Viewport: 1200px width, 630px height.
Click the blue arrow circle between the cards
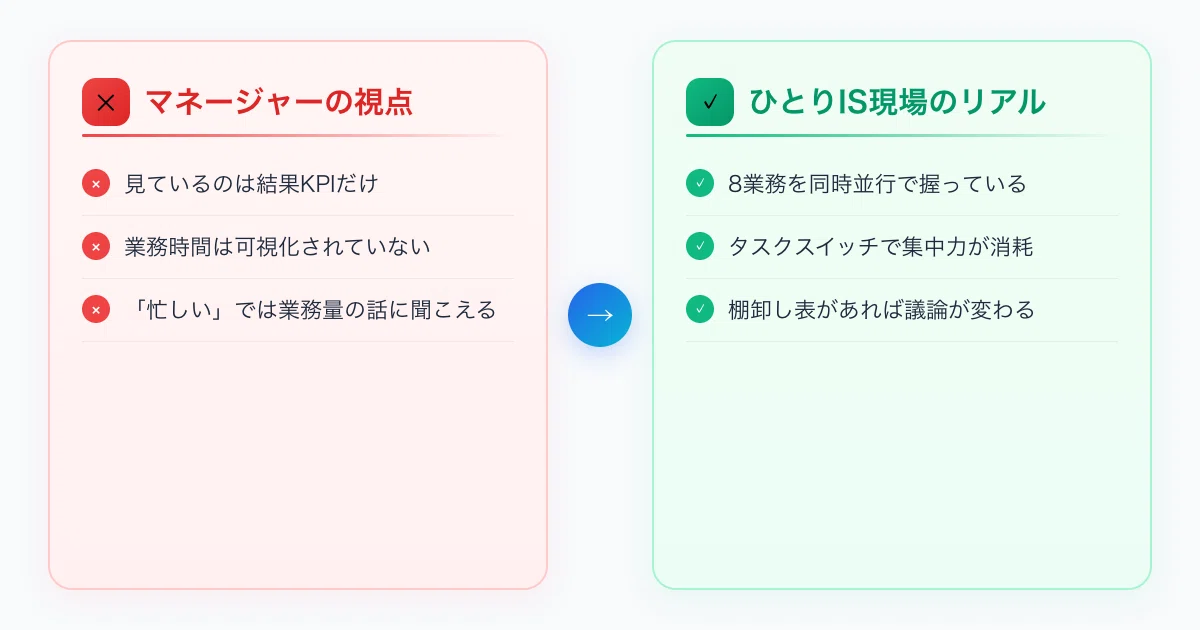click(600, 315)
